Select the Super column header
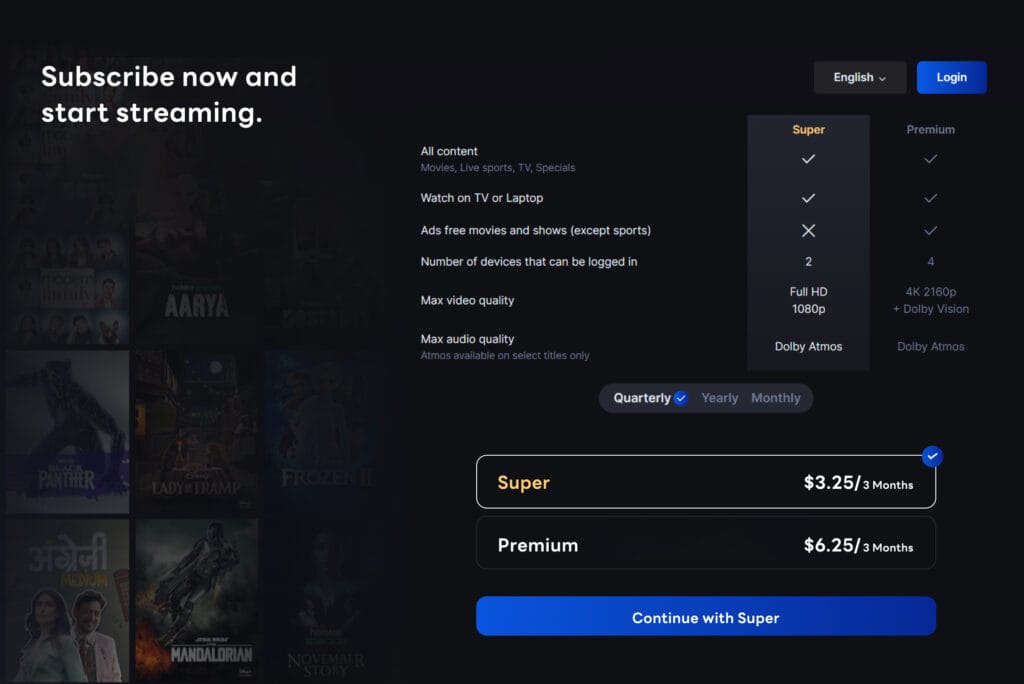 point(808,129)
